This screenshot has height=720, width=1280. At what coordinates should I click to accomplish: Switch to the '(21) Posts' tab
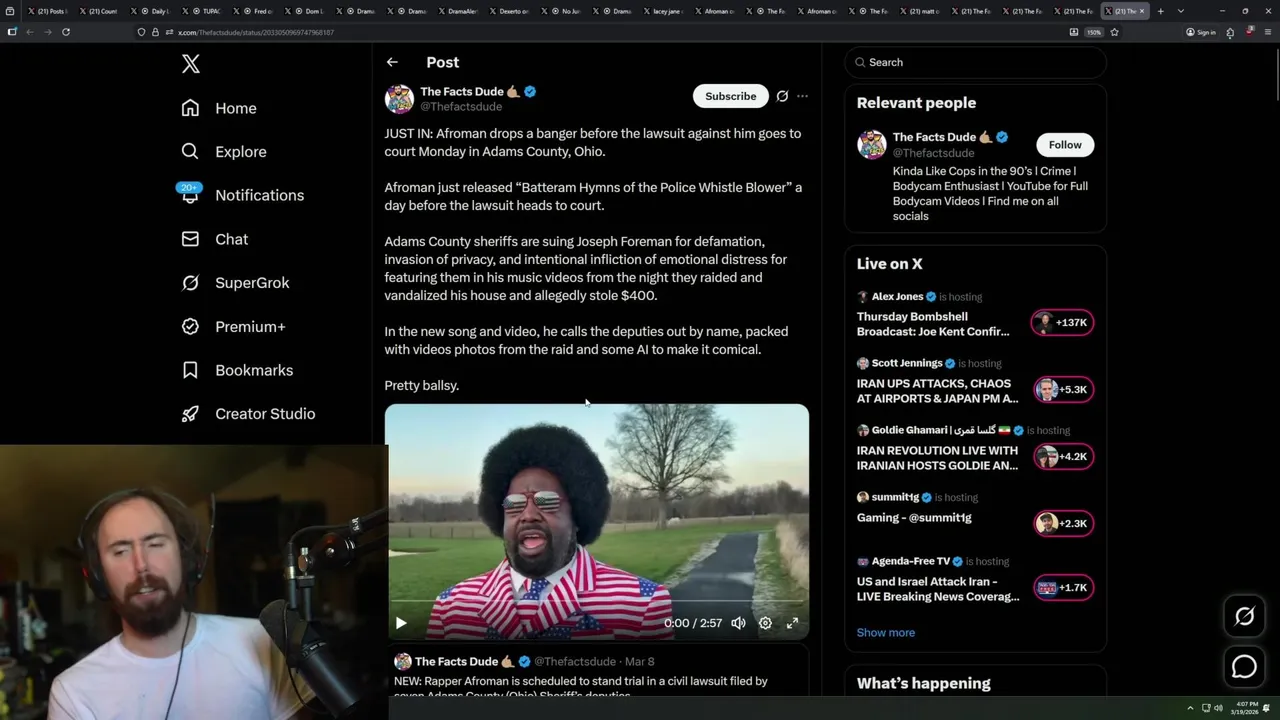click(x=46, y=11)
